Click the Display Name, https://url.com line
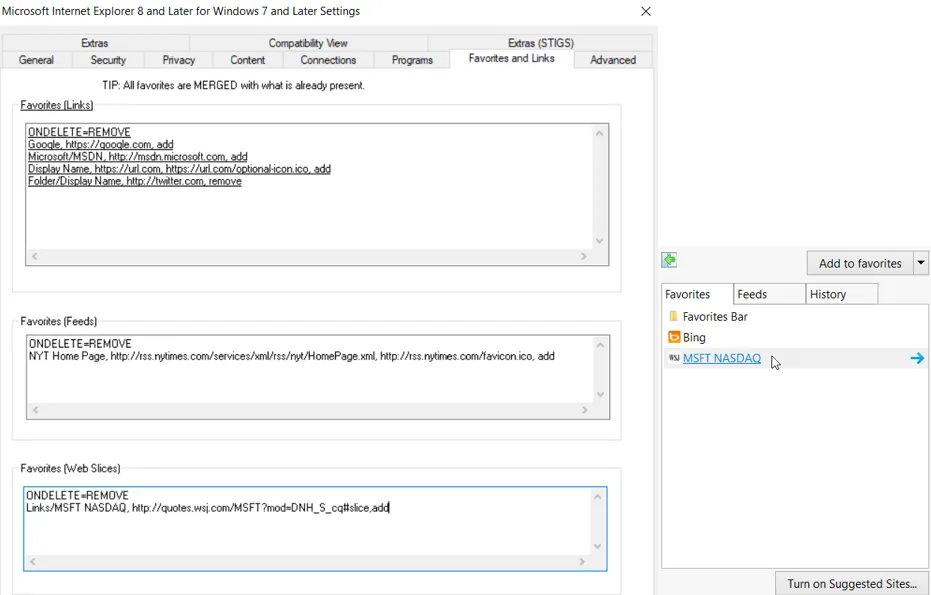 click(179, 169)
